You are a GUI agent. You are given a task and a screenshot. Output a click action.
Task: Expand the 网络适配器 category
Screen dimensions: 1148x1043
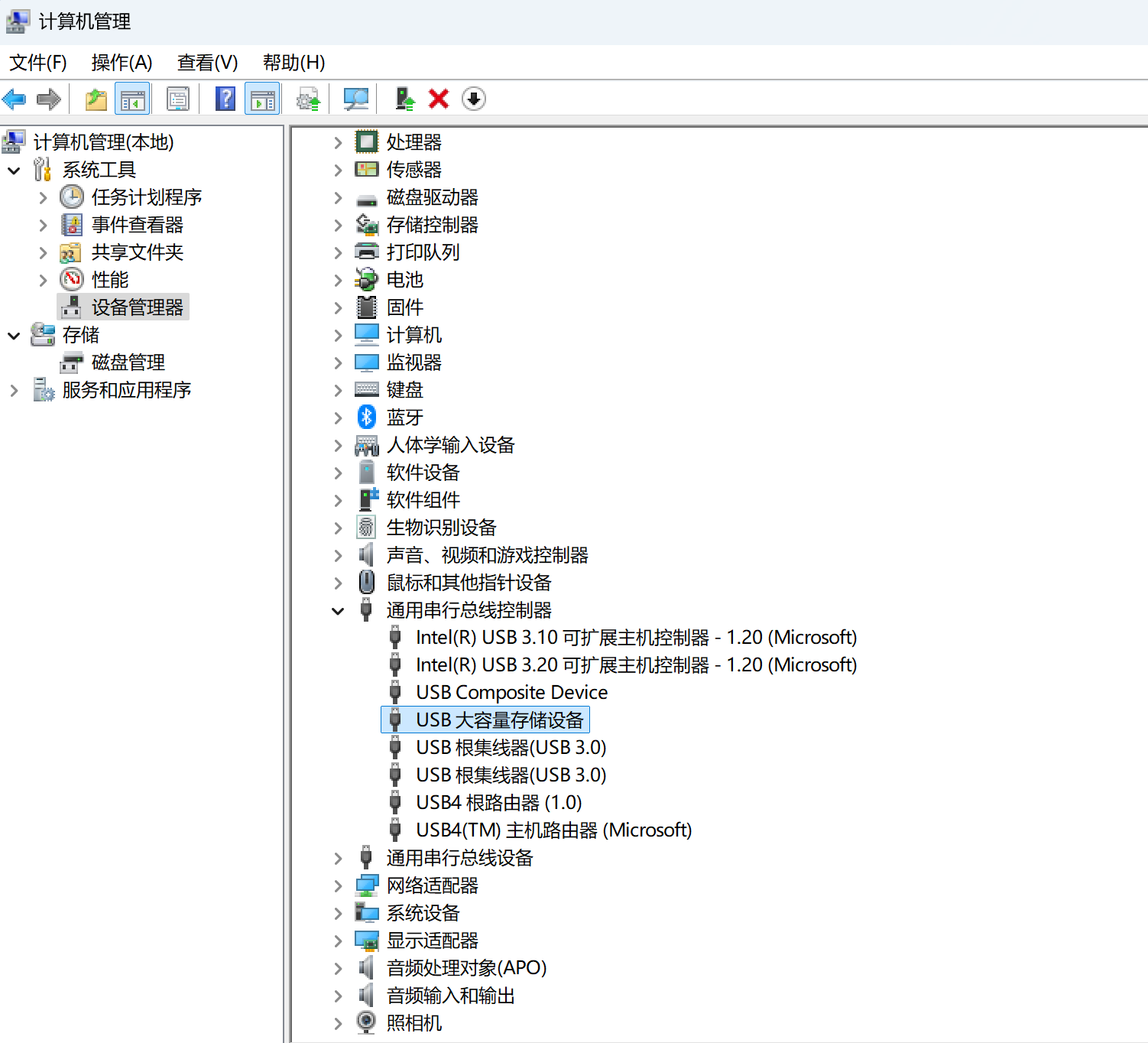pyautogui.click(x=338, y=885)
